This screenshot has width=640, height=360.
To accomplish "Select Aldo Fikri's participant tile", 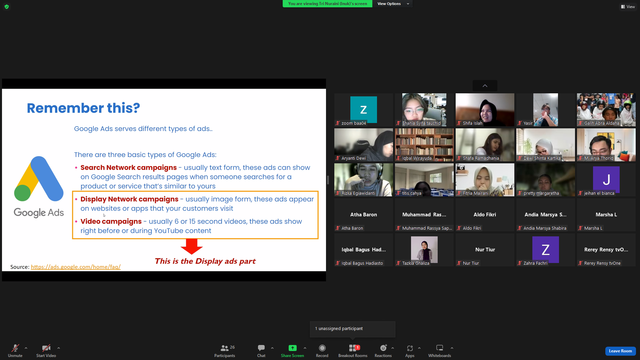I will [x=485, y=215].
